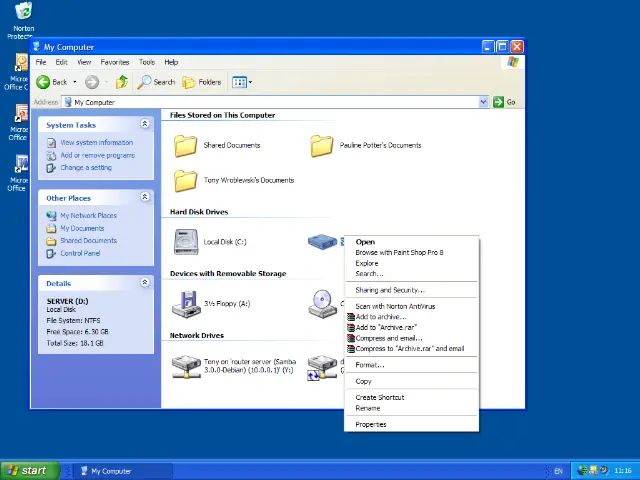This screenshot has height=480, width=640.
Task: Click Add or remove programs link
Action: point(97,155)
